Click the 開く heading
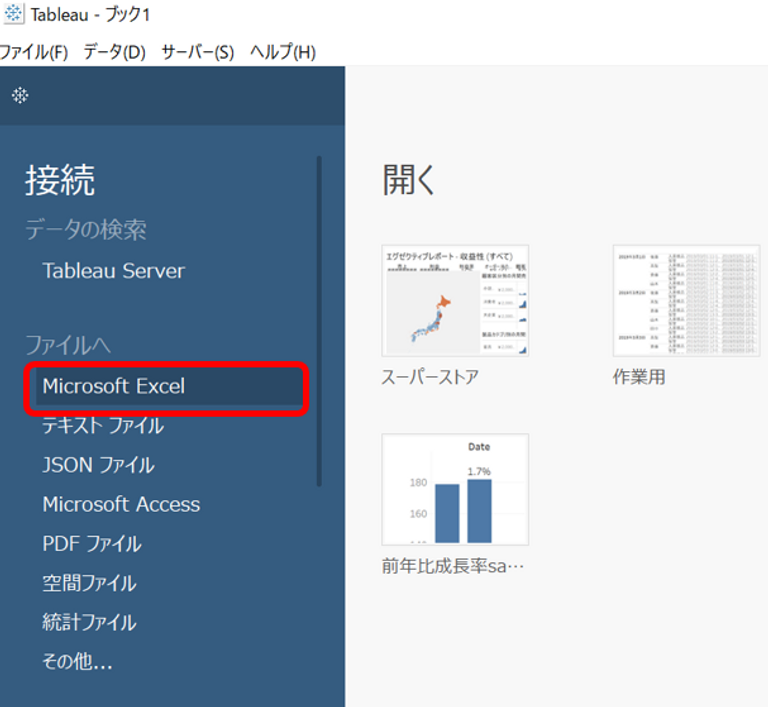This screenshot has height=707, width=768. pos(408,180)
